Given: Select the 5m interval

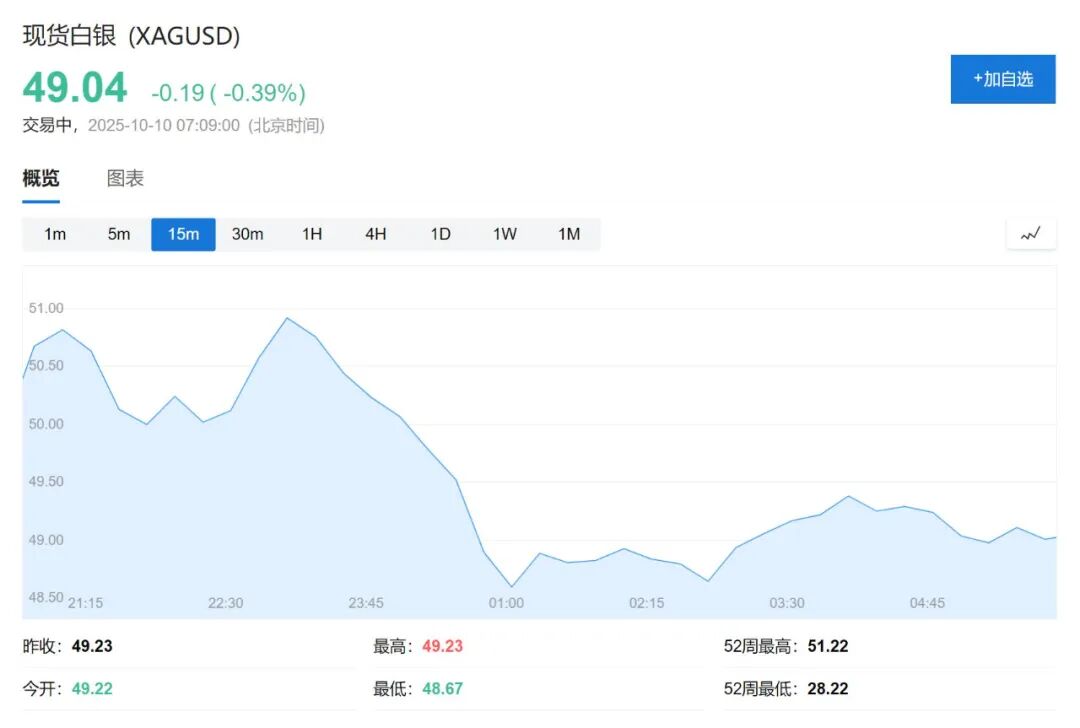Looking at the screenshot, I should point(119,234).
